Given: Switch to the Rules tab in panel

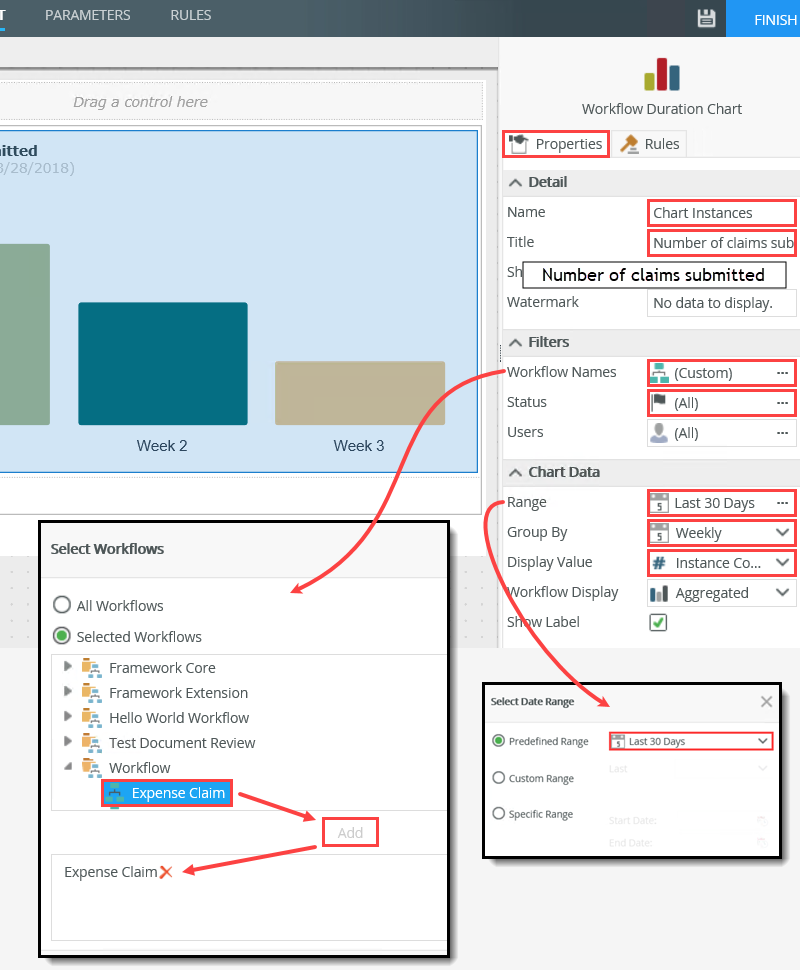Looking at the screenshot, I should (650, 144).
